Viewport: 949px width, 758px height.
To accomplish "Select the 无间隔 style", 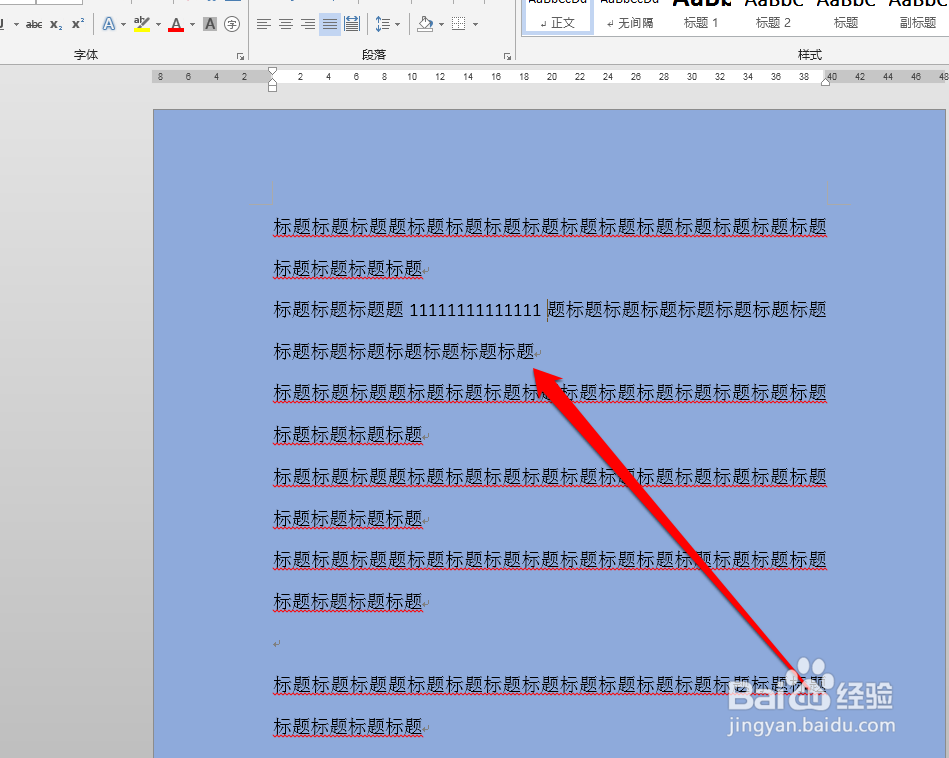I will click(629, 16).
